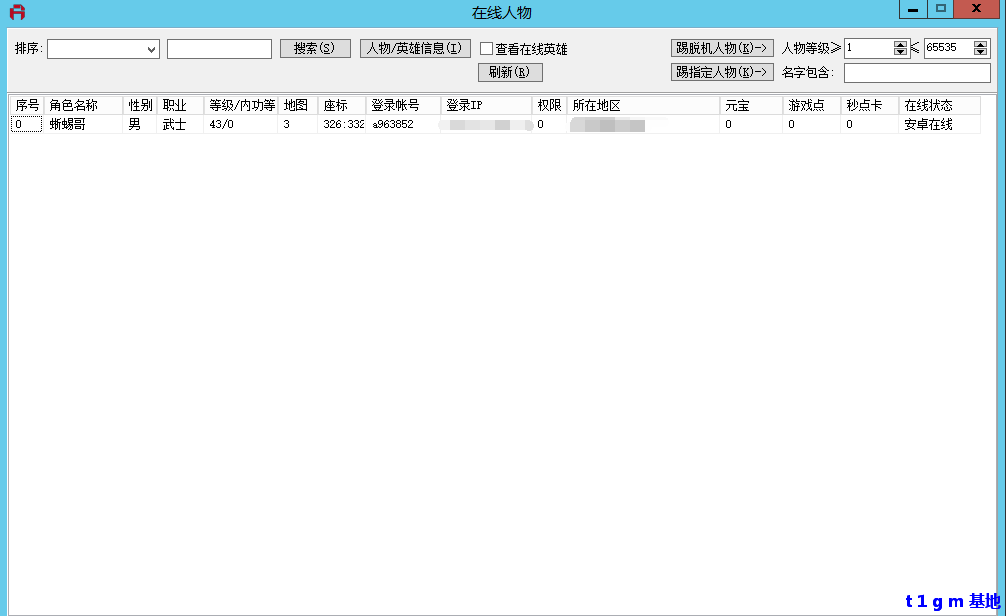Click the 元宝 column header
The width and height of the screenshot is (1006, 616).
750,106
